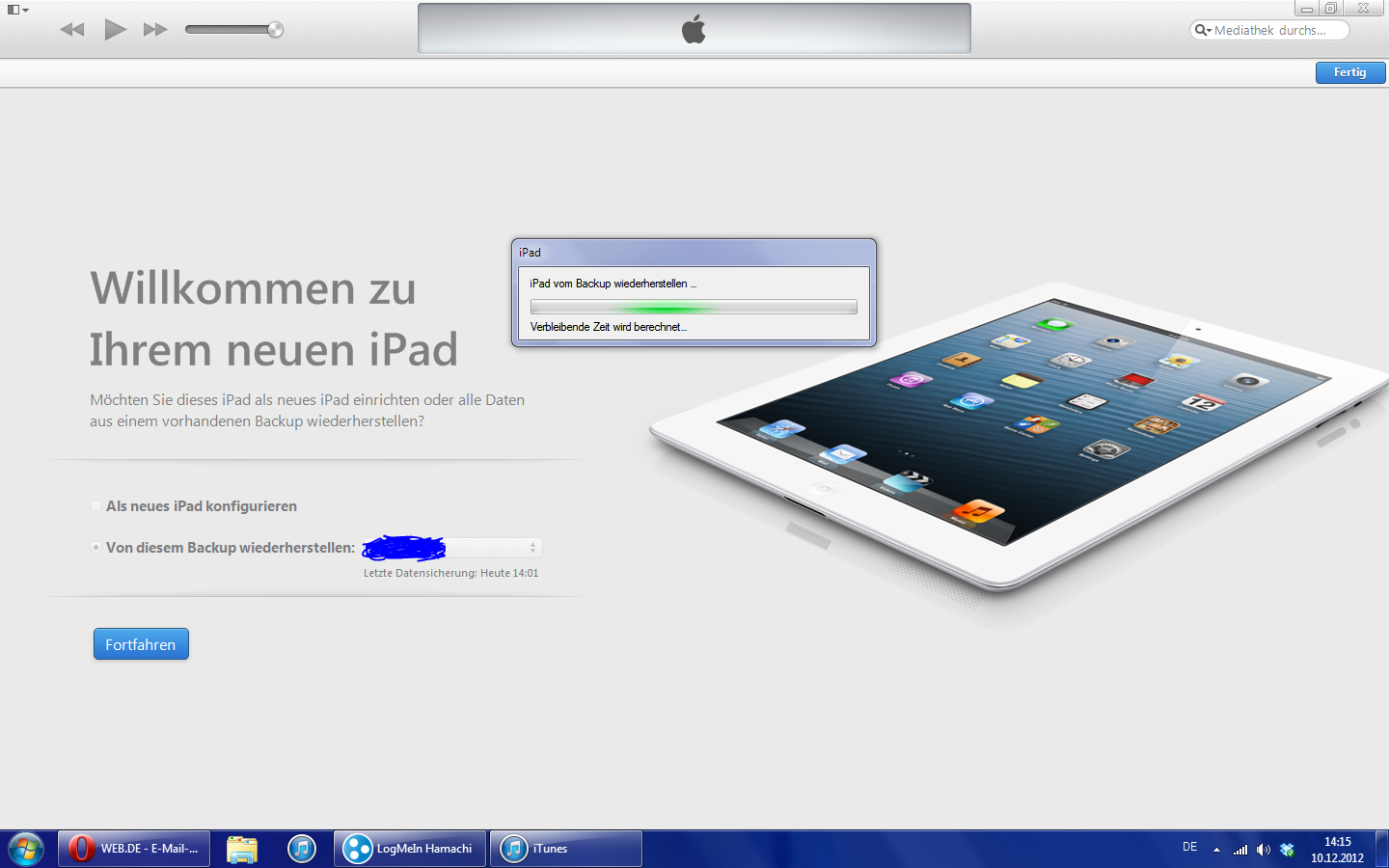Click the iPad vom Backup wiederherstellen text
The width and height of the screenshot is (1389, 868).
point(613,284)
